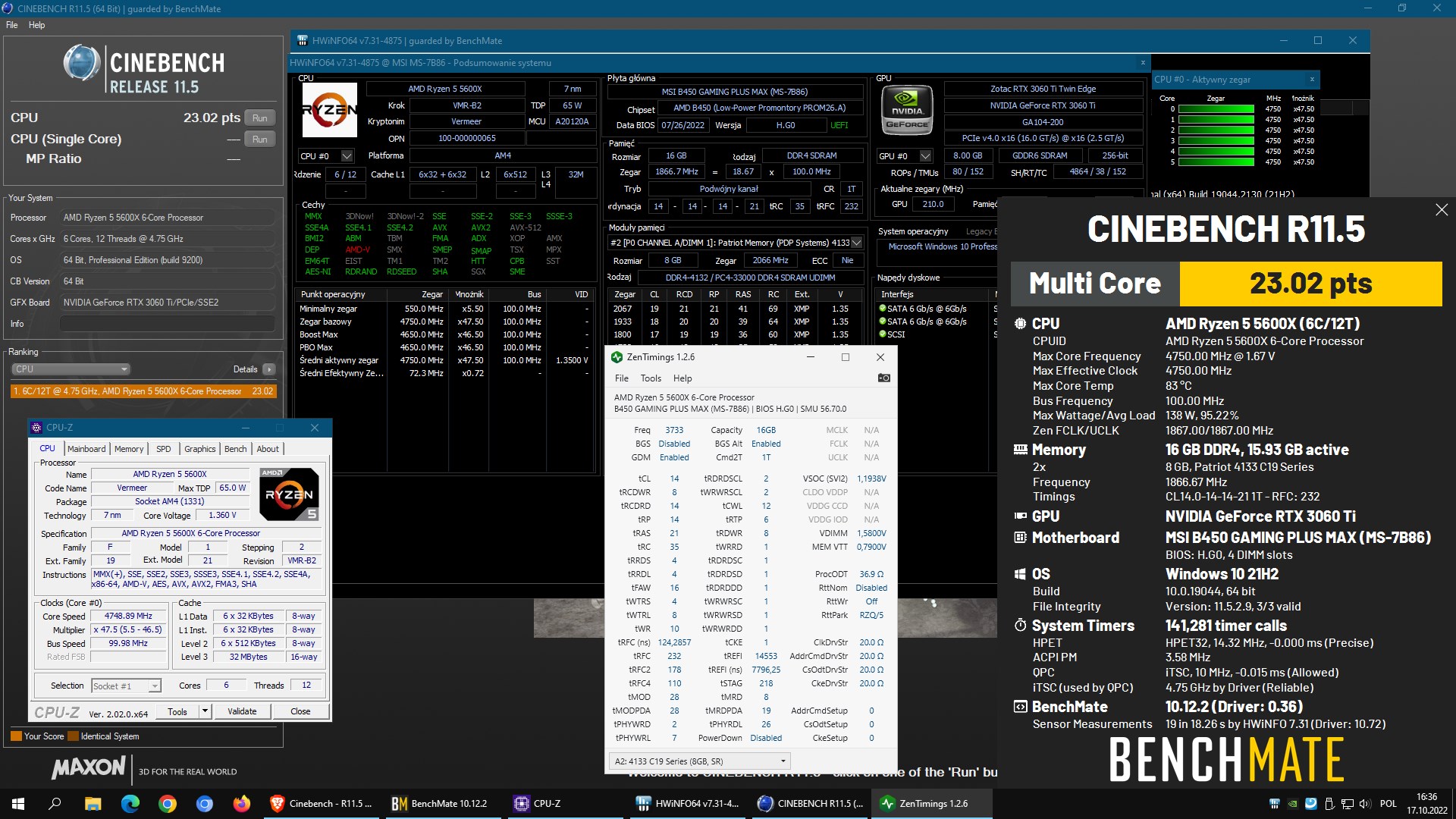Image resolution: width=1456 pixels, height=819 pixels.
Task: Switch to CINEBENCH R11.5 taskbar item
Action: pyautogui.click(x=811, y=804)
